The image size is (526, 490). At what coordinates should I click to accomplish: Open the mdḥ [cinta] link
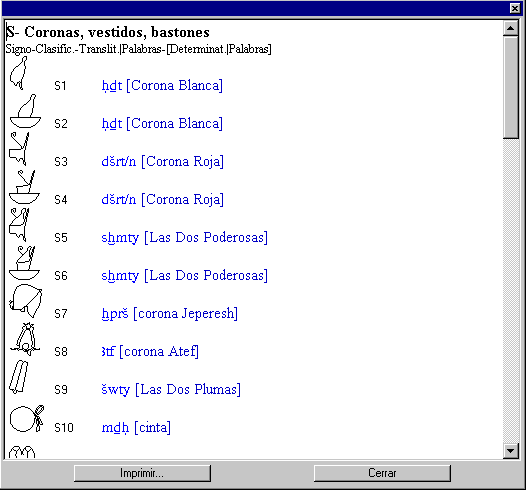coord(136,428)
